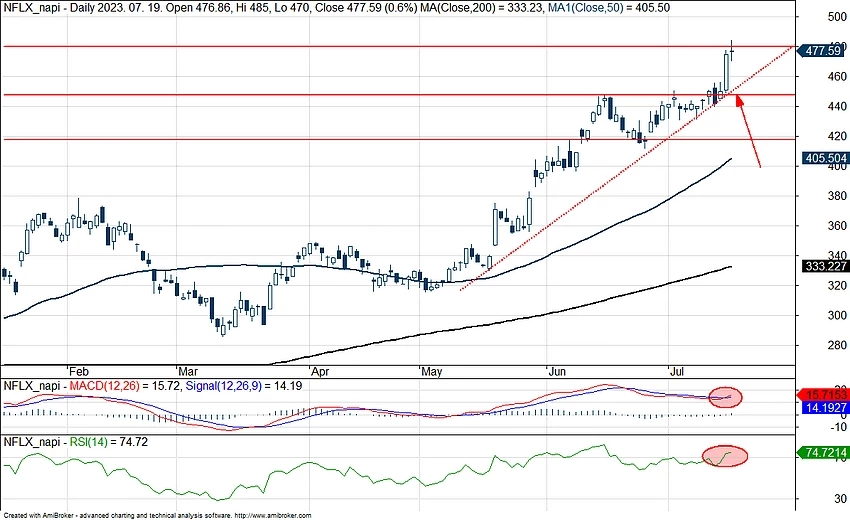Click the 440 price axis value

[x=837, y=106]
